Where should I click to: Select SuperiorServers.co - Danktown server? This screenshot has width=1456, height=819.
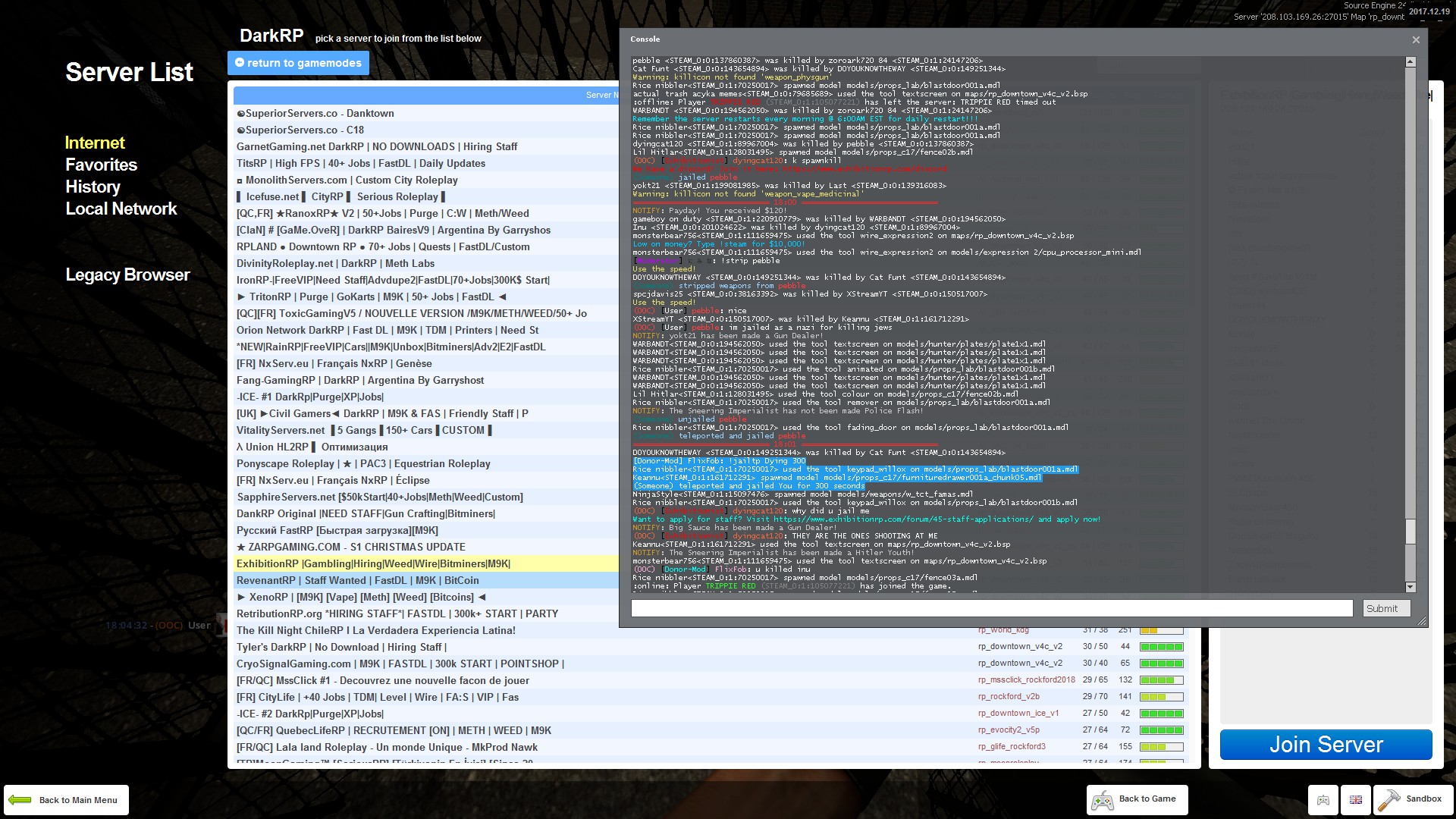point(426,113)
